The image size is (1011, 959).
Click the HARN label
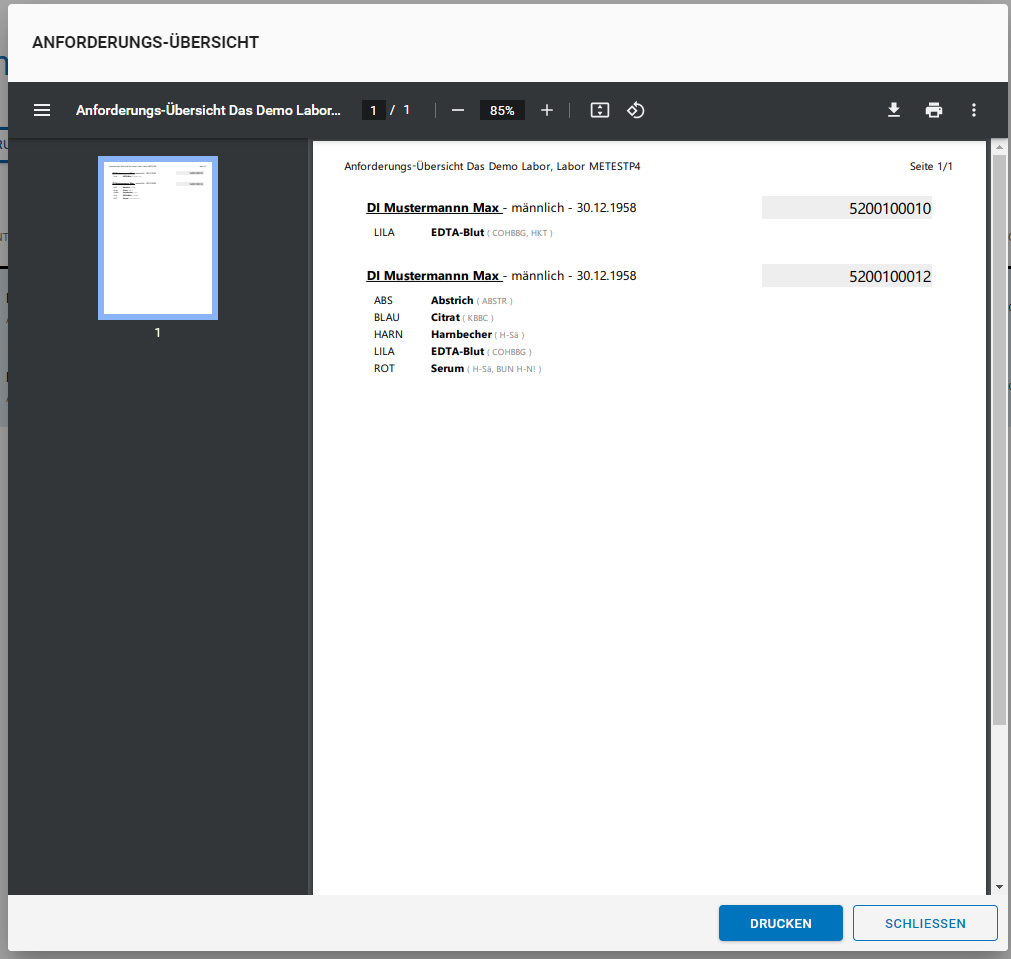tap(388, 334)
